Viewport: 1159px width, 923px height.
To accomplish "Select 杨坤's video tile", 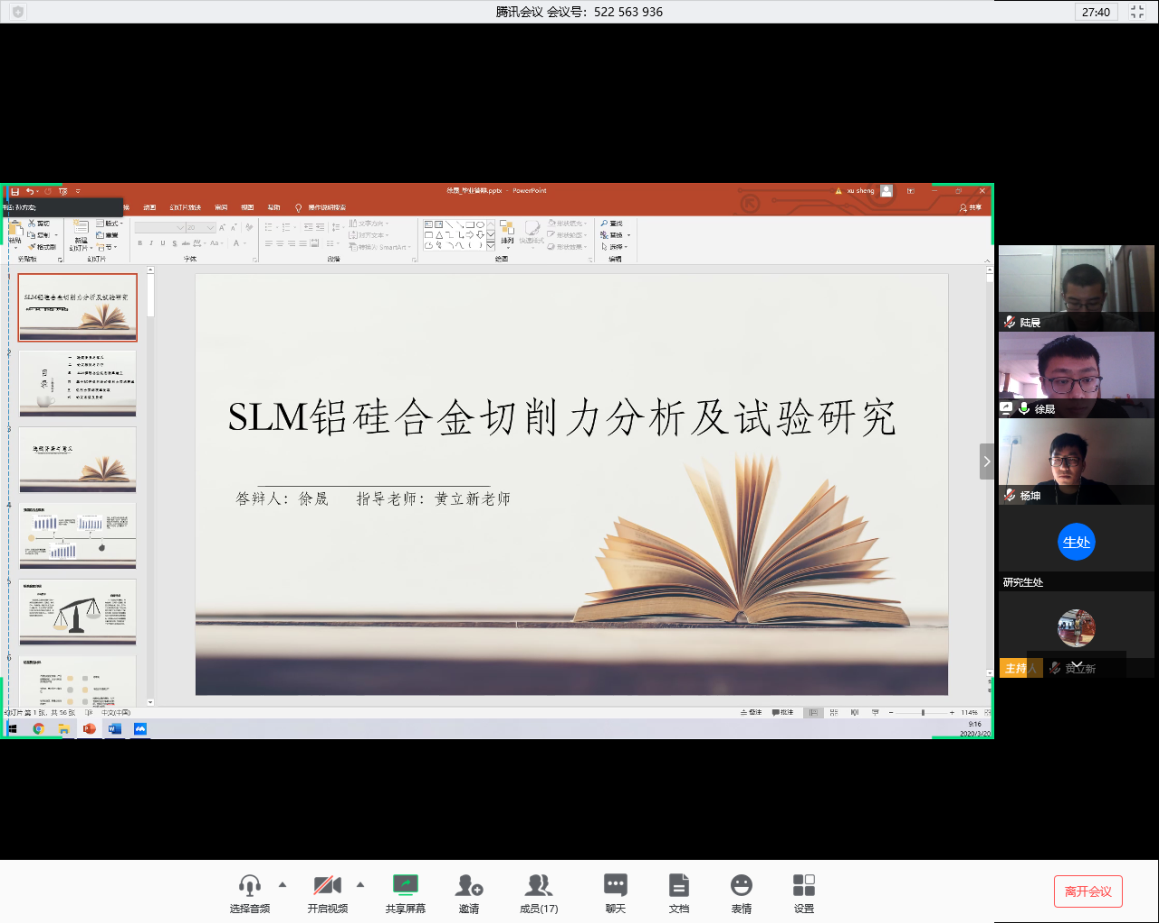I will tap(1076, 461).
